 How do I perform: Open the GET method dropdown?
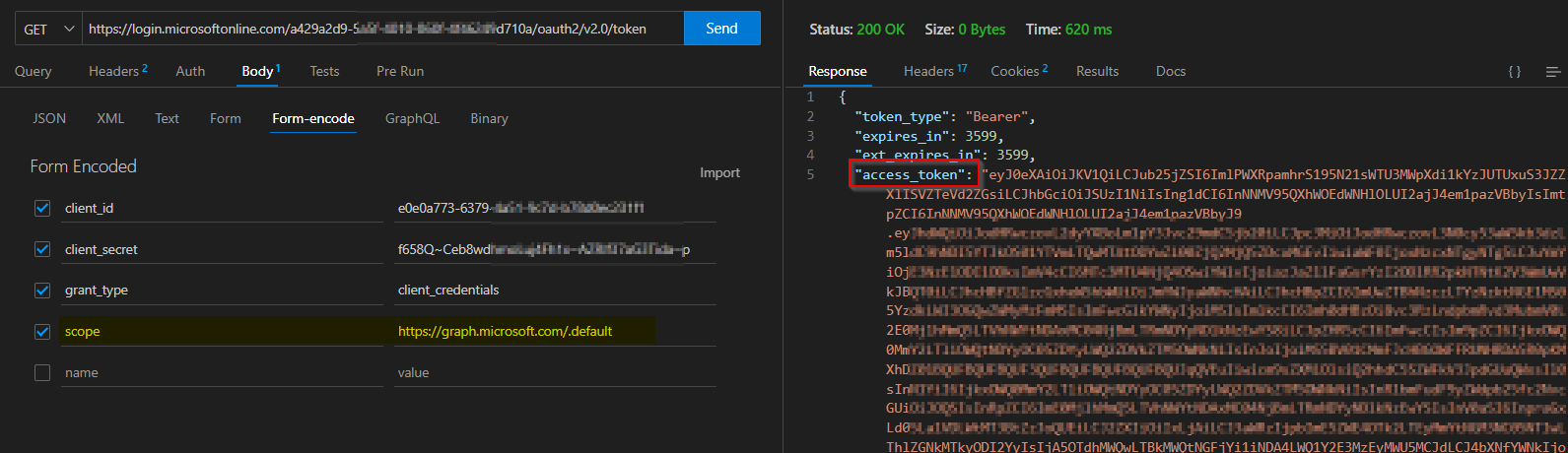(48, 29)
